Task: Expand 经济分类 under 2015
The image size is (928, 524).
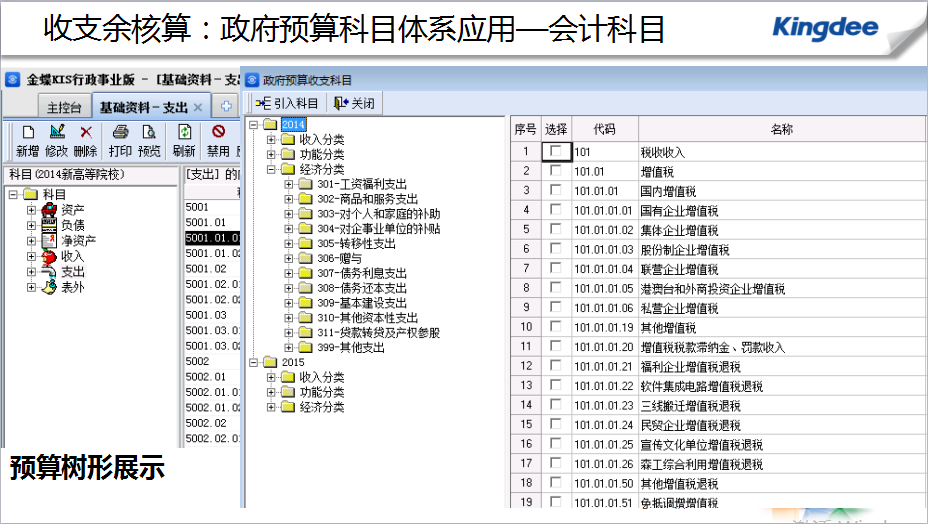Action: tap(270, 407)
